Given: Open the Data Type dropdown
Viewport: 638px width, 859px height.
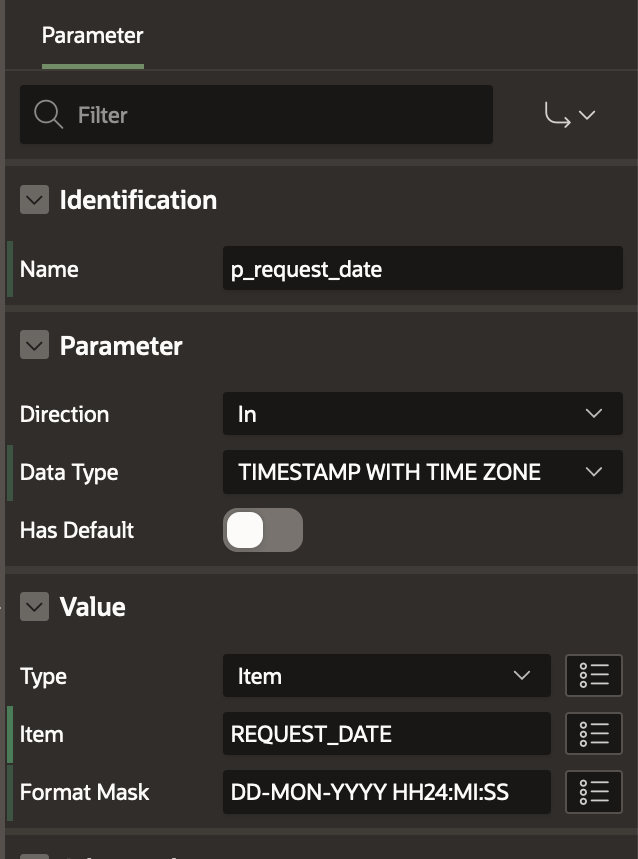Looking at the screenshot, I should point(422,472).
